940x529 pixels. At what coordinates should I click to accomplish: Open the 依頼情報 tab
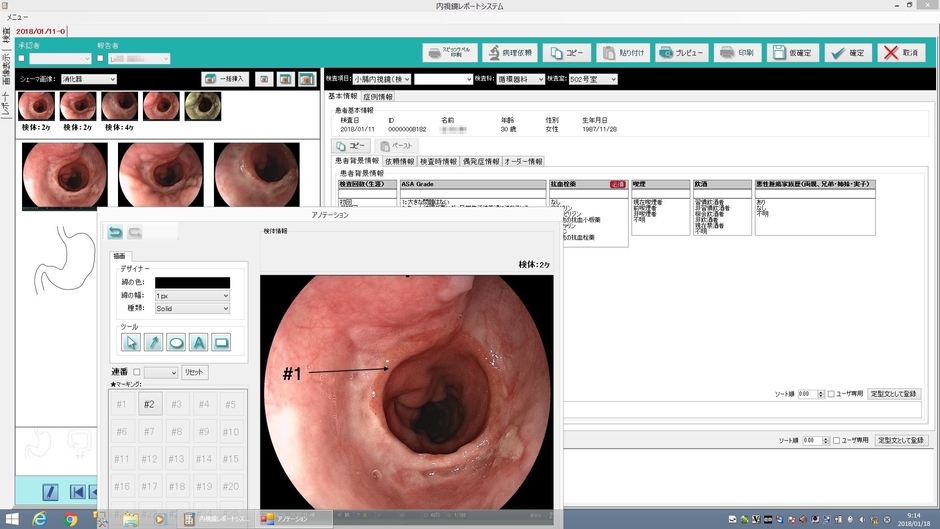coord(400,161)
